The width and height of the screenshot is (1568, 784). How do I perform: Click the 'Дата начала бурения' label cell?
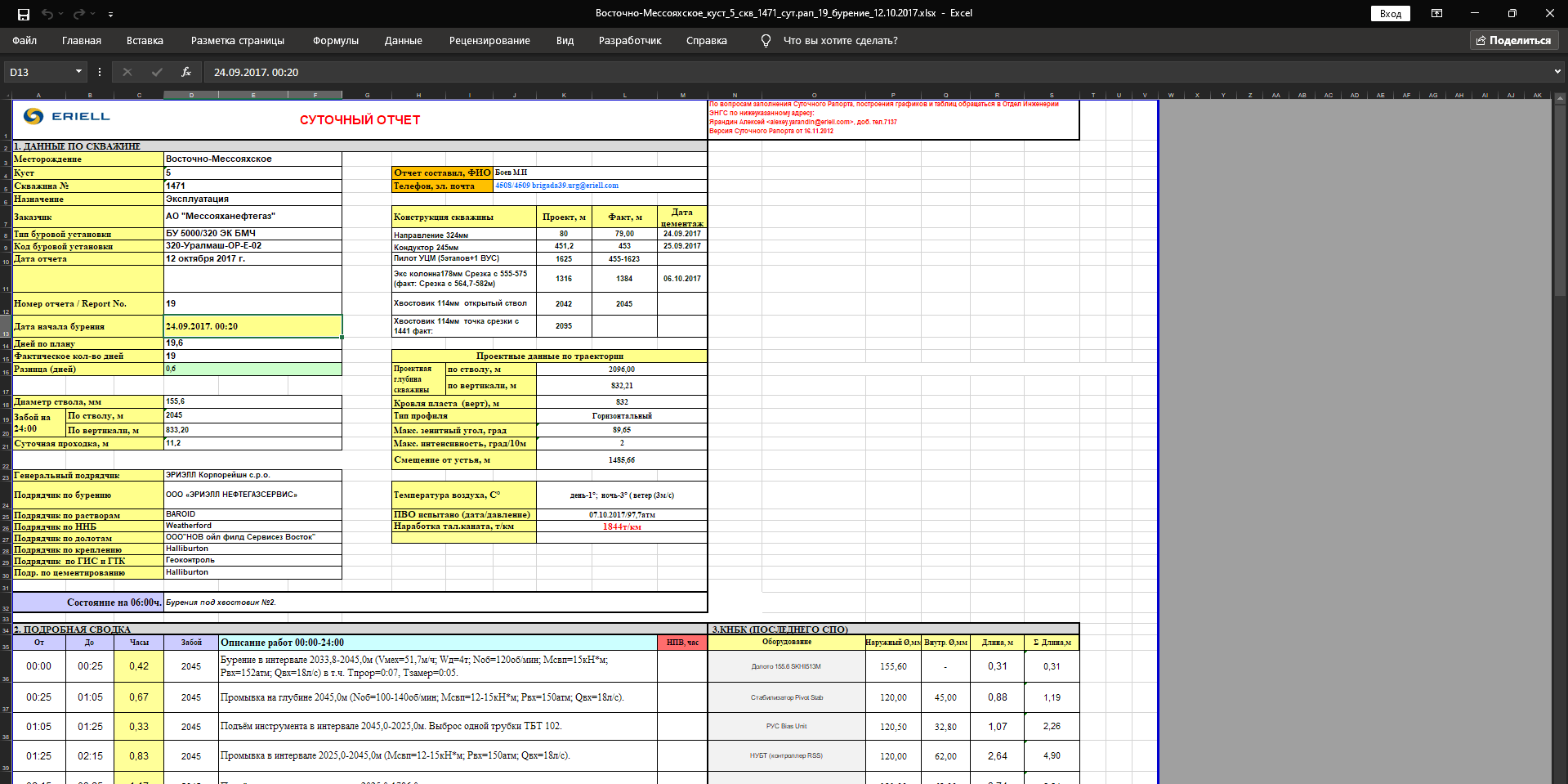87,326
